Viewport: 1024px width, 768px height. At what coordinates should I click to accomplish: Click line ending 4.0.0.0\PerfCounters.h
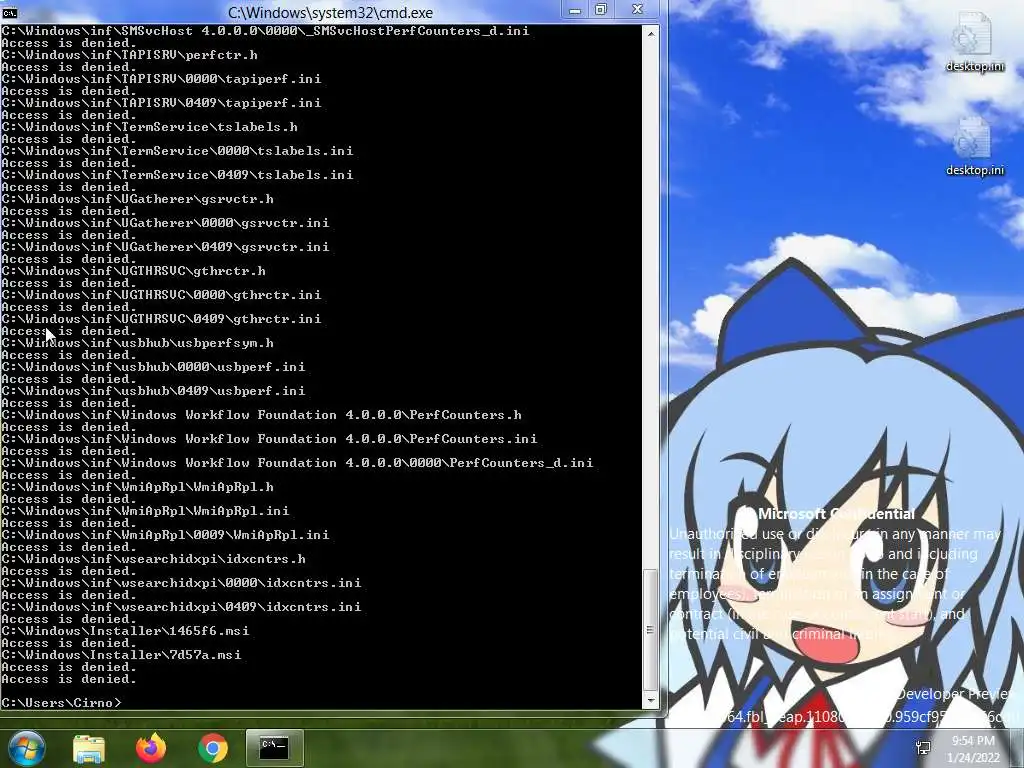point(261,415)
